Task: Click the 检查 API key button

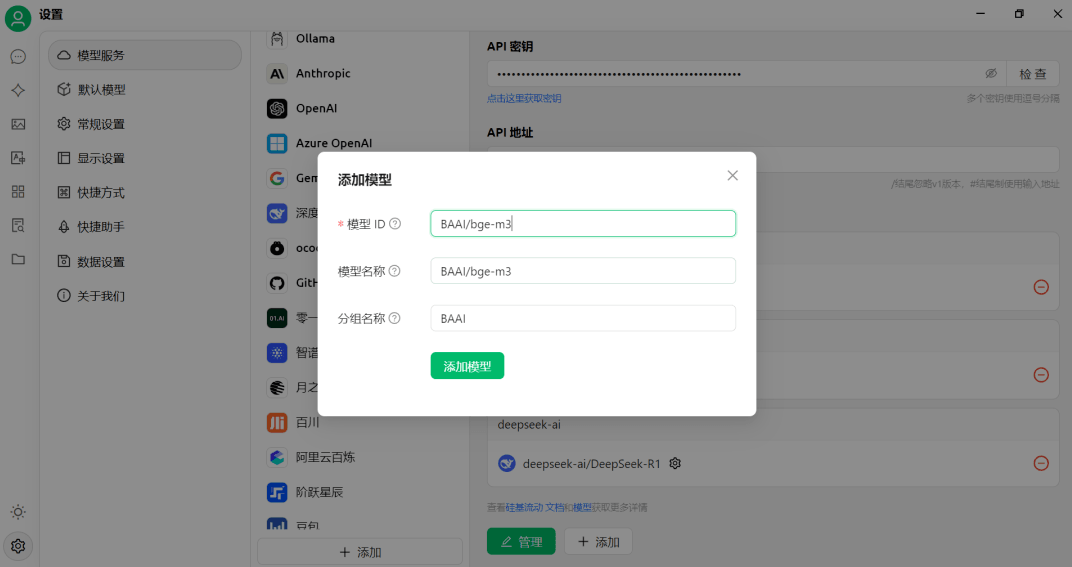Action: pos(1032,74)
